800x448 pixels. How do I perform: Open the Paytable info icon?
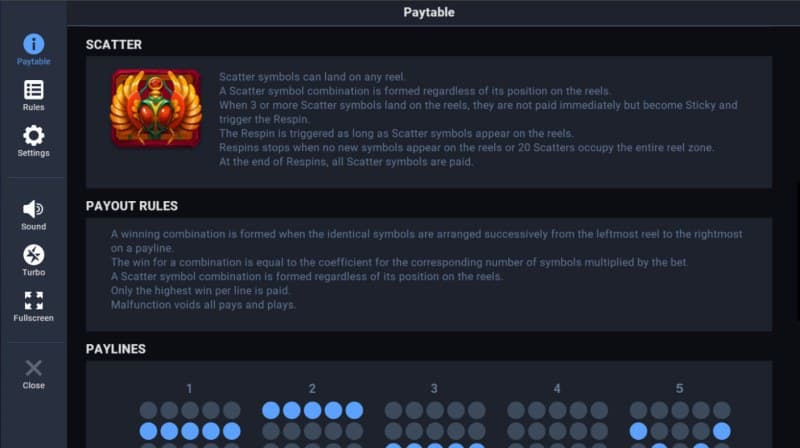[33, 45]
